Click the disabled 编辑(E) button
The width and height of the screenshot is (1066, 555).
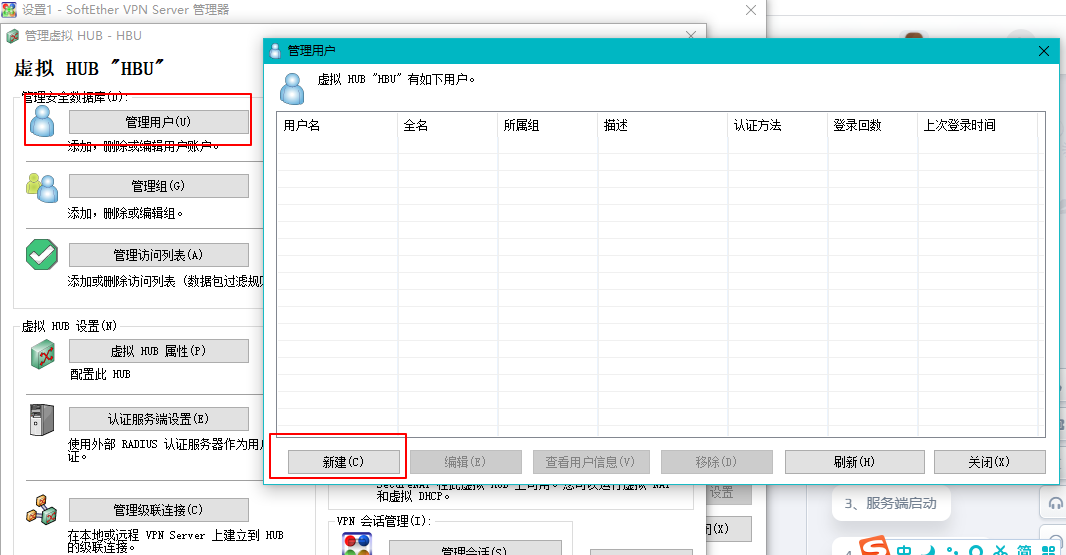465,462
